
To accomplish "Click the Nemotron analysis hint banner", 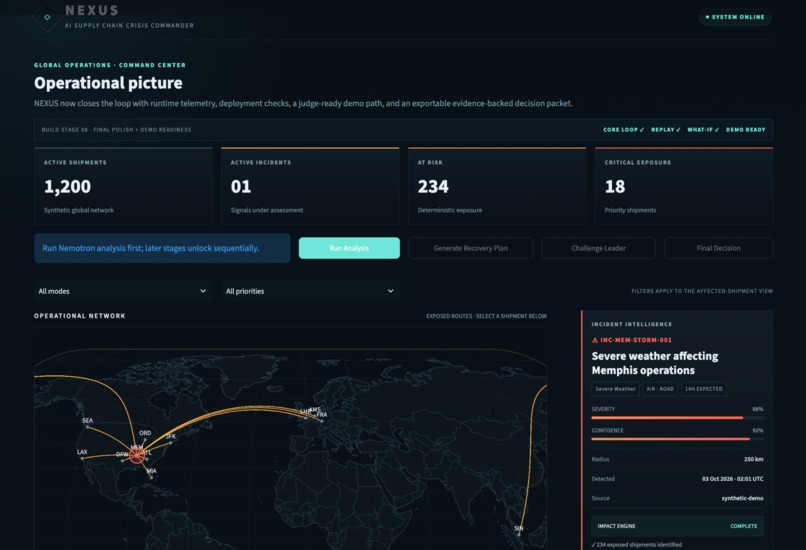I will 162,248.
